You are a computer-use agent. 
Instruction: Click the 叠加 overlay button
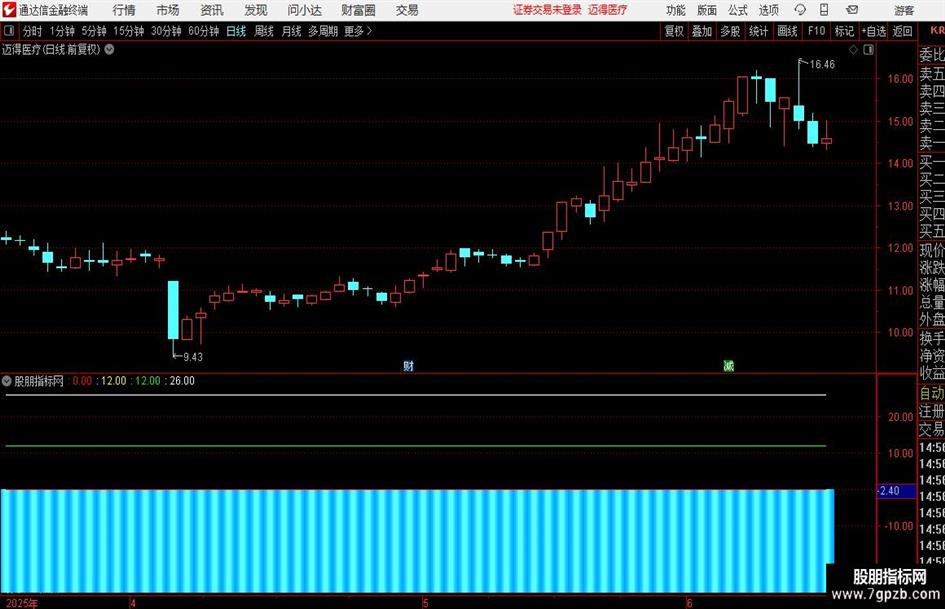[x=702, y=31]
